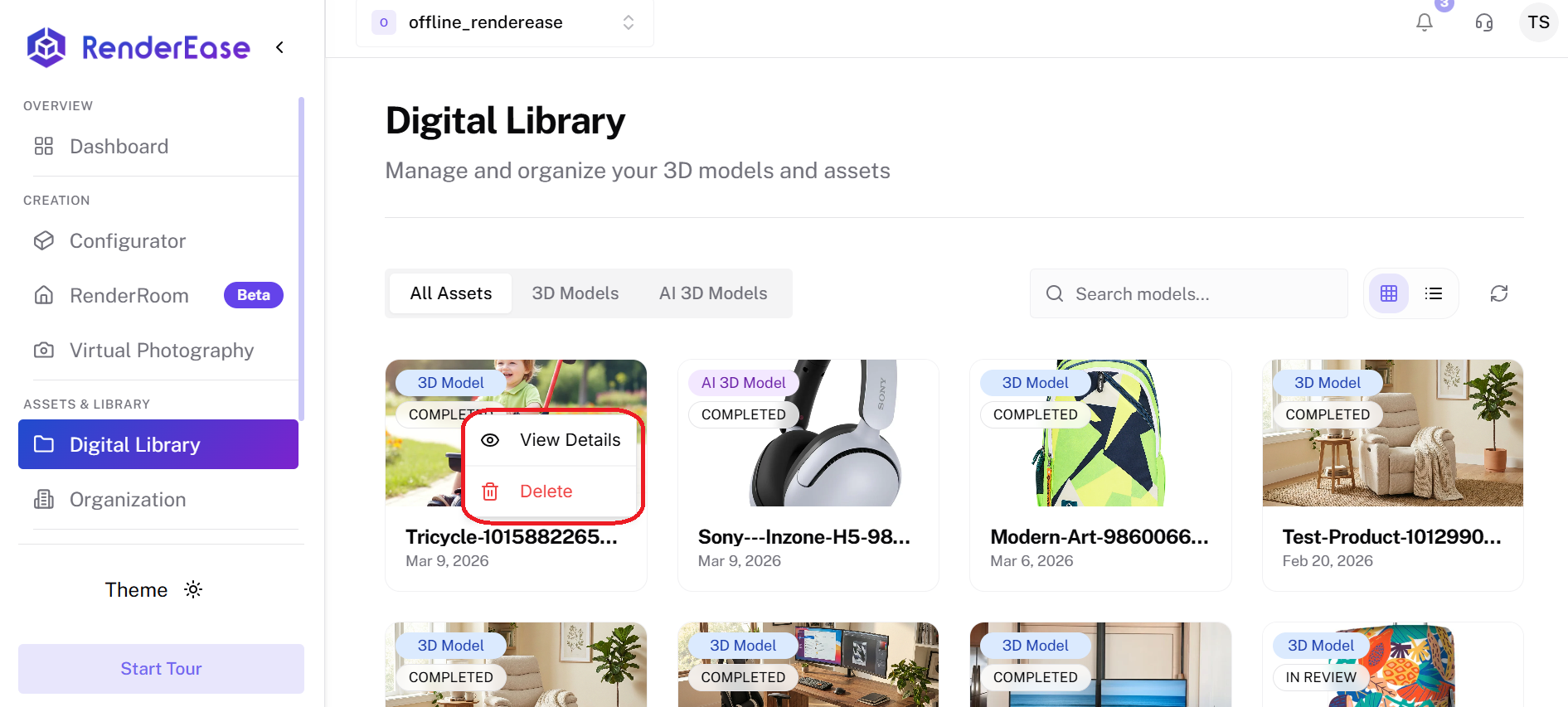Image resolution: width=1568 pixels, height=707 pixels.
Task: Open the Sony Inzone headphones thumbnail
Action: (x=808, y=433)
